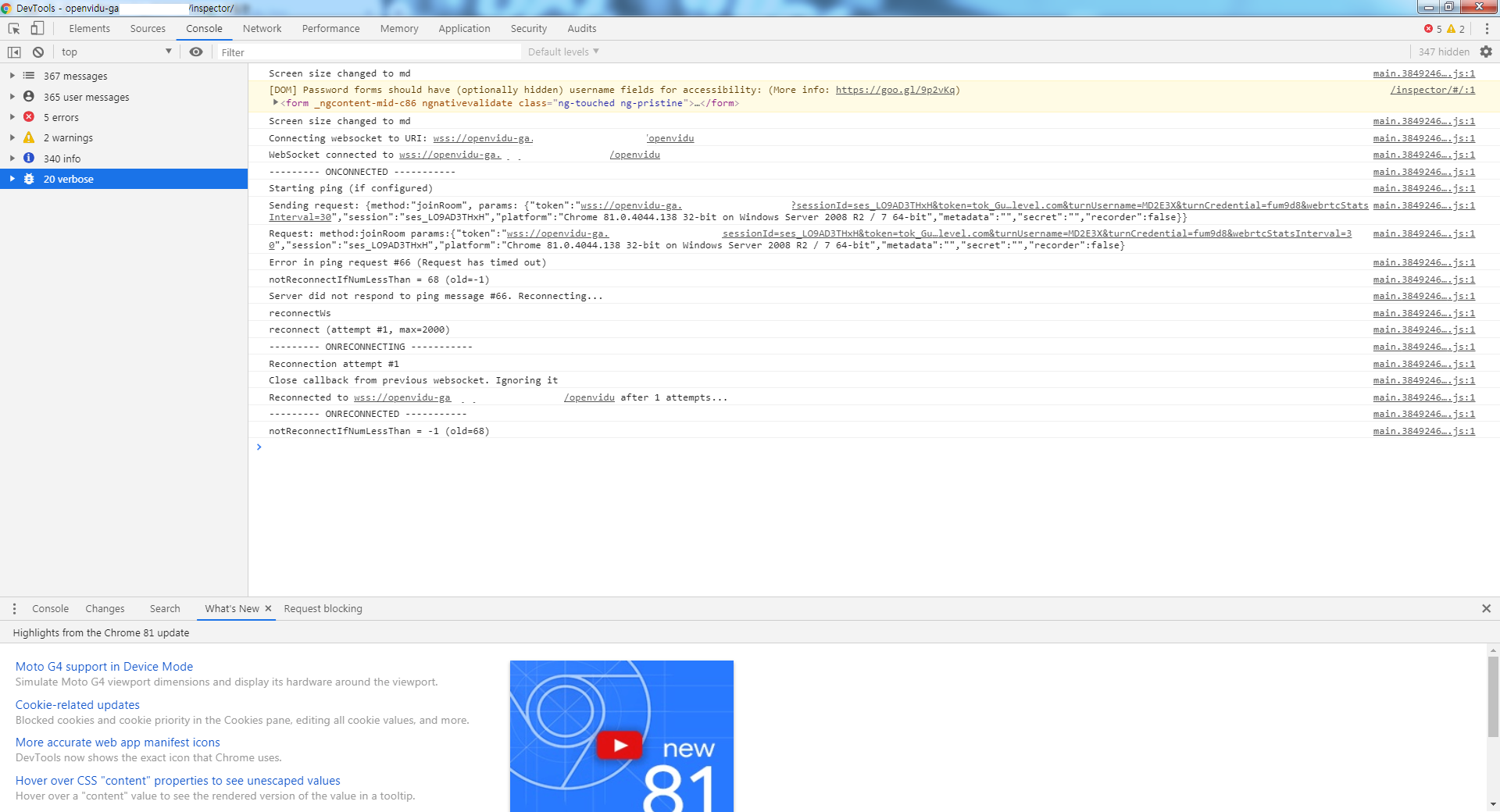The height and width of the screenshot is (812, 1500).
Task: Open the top JavaScript context dropdown
Action: (116, 52)
